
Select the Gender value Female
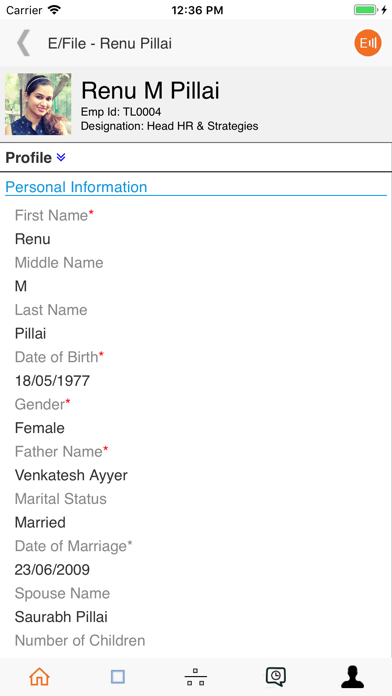click(40, 428)
